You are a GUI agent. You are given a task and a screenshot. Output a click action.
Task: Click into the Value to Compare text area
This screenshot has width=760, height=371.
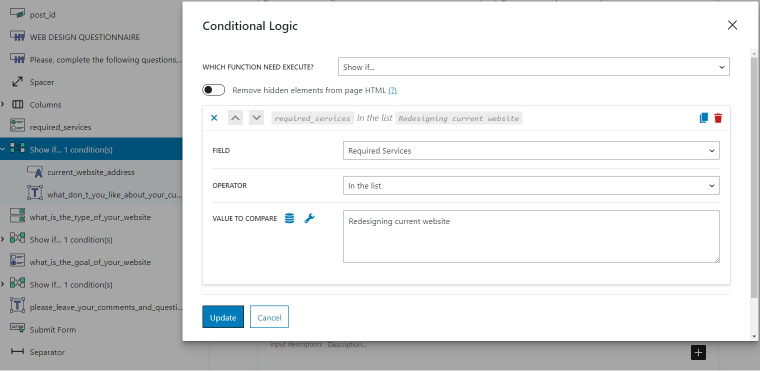point(531,237)
